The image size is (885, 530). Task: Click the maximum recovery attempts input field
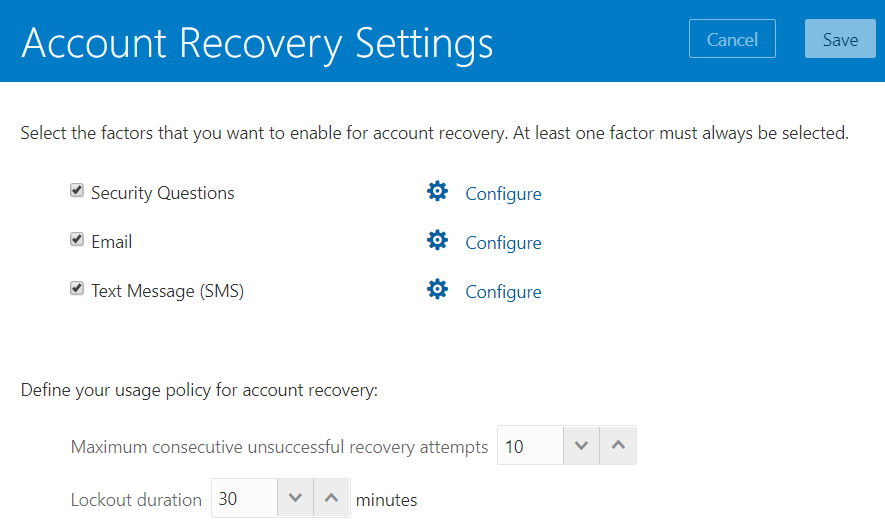click(x=530, y=447)
